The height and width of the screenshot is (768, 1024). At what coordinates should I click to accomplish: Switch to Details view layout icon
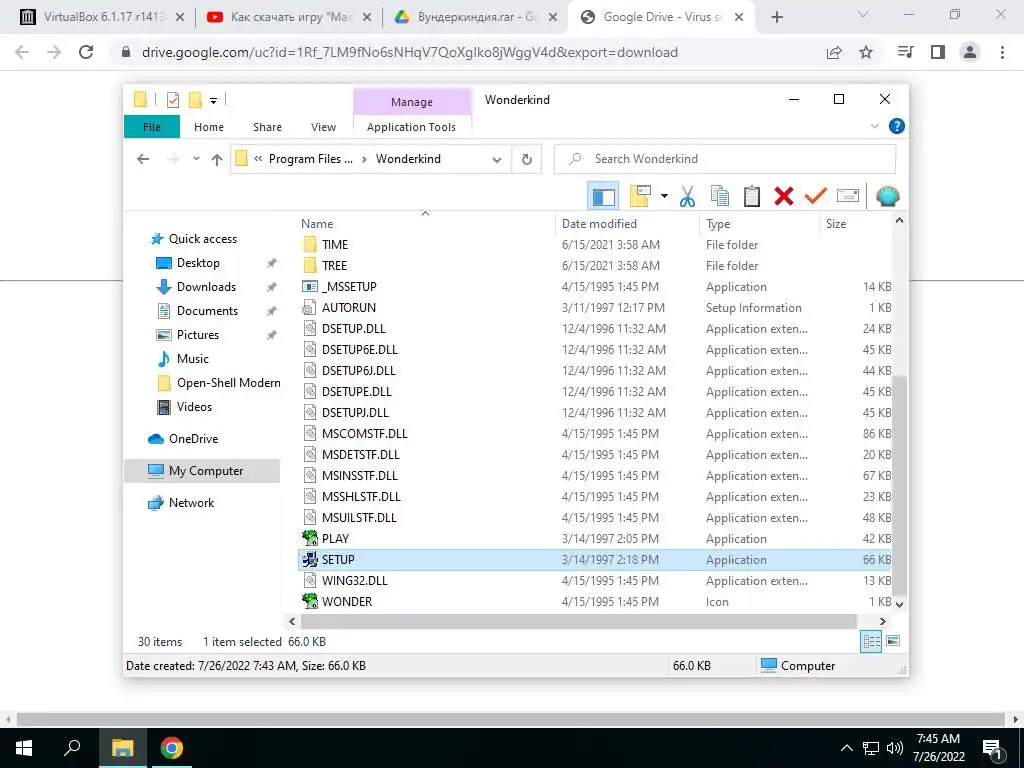pos(871,641)
